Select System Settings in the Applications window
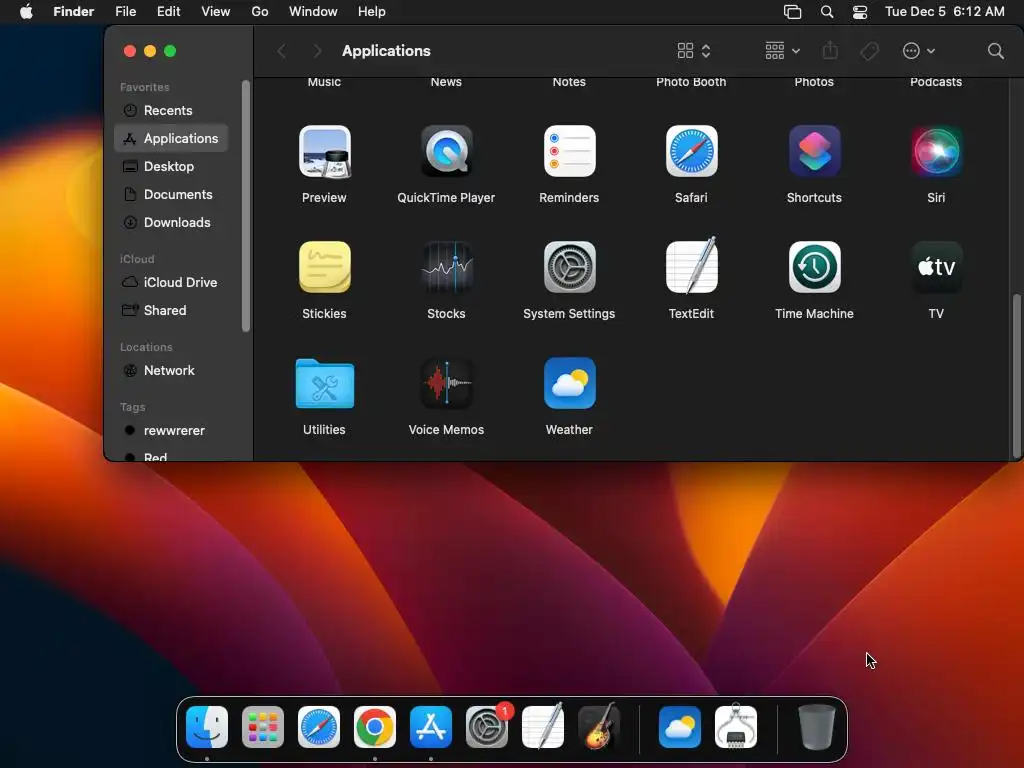1024x768 pixels. (569, 267)
